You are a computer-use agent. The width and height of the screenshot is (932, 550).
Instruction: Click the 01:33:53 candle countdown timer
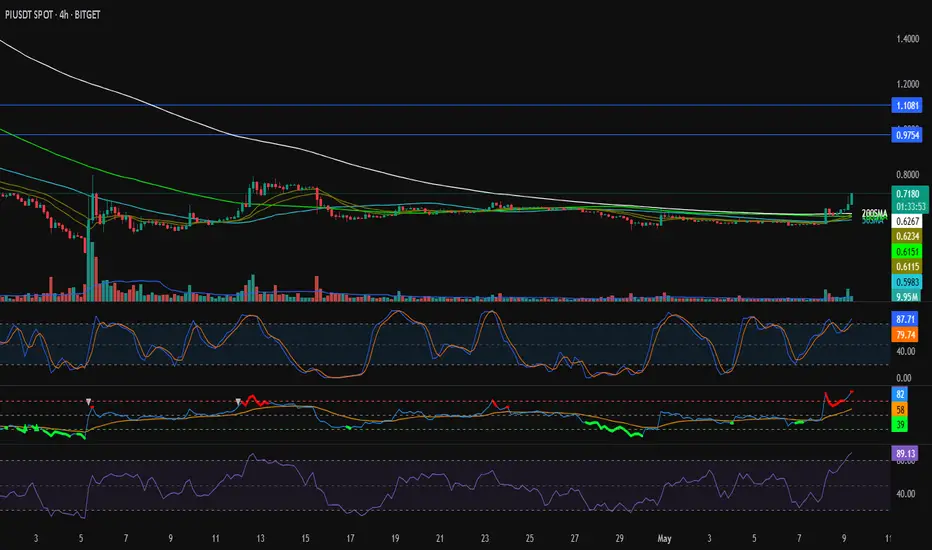[909, 207]
